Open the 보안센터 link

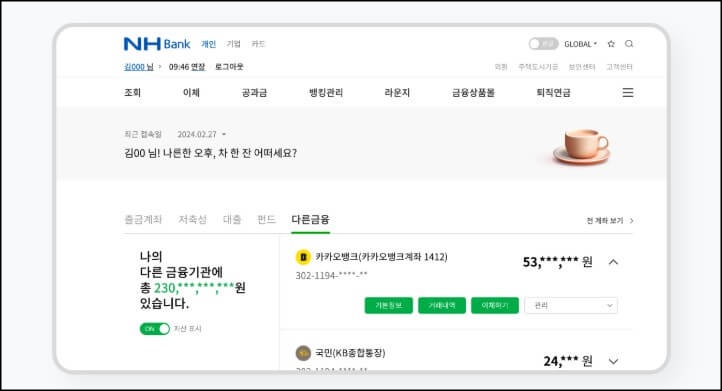(582, 67)
